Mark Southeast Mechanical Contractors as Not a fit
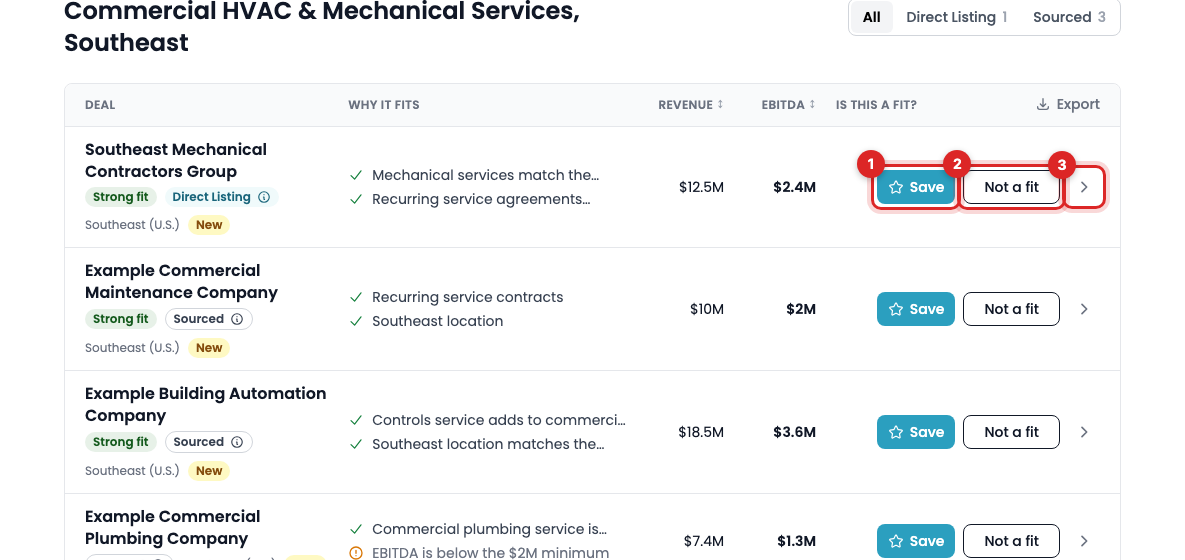 tap(1011, 187)
